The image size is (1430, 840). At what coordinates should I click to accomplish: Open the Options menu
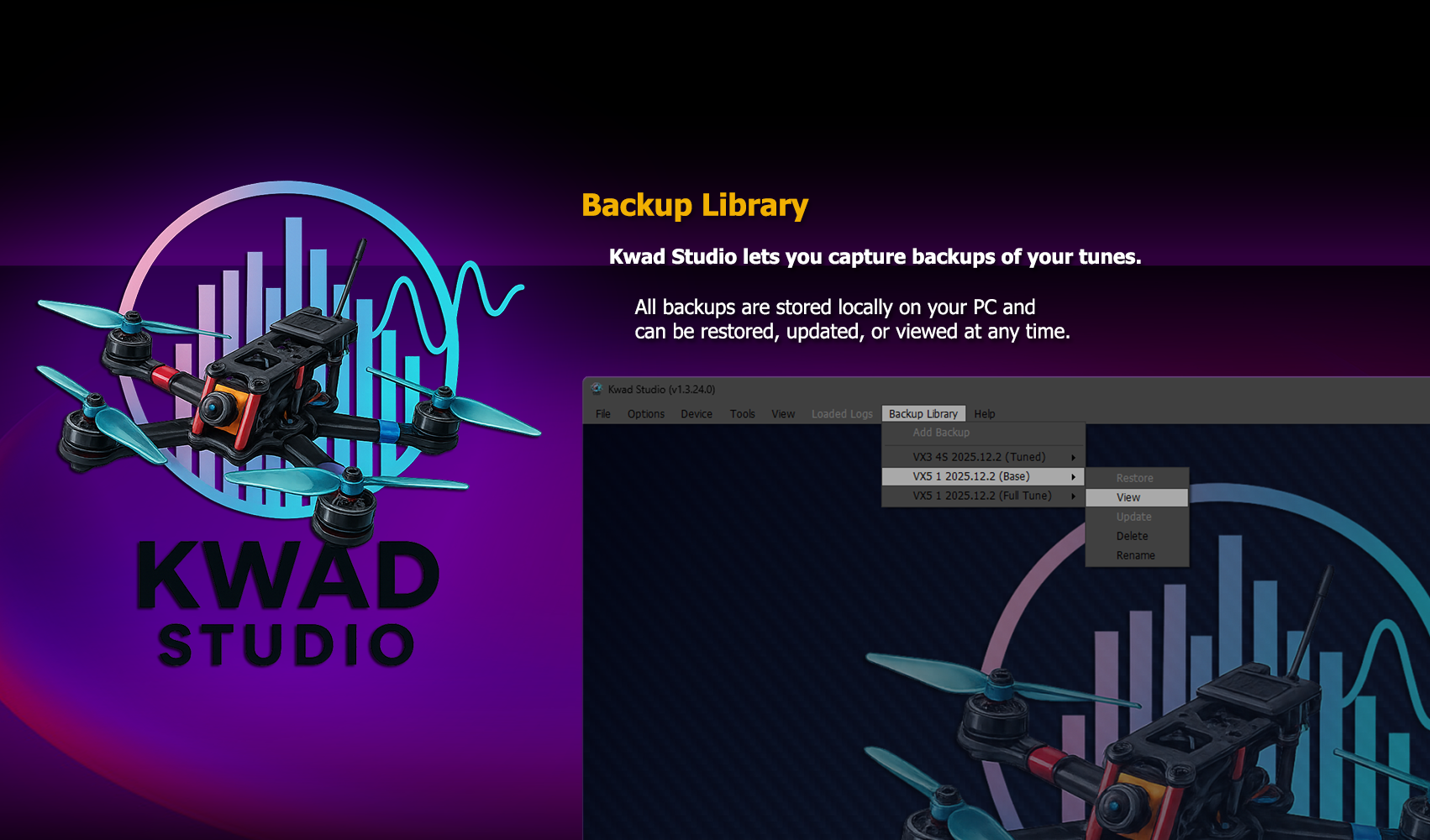[x=645, y=414]
